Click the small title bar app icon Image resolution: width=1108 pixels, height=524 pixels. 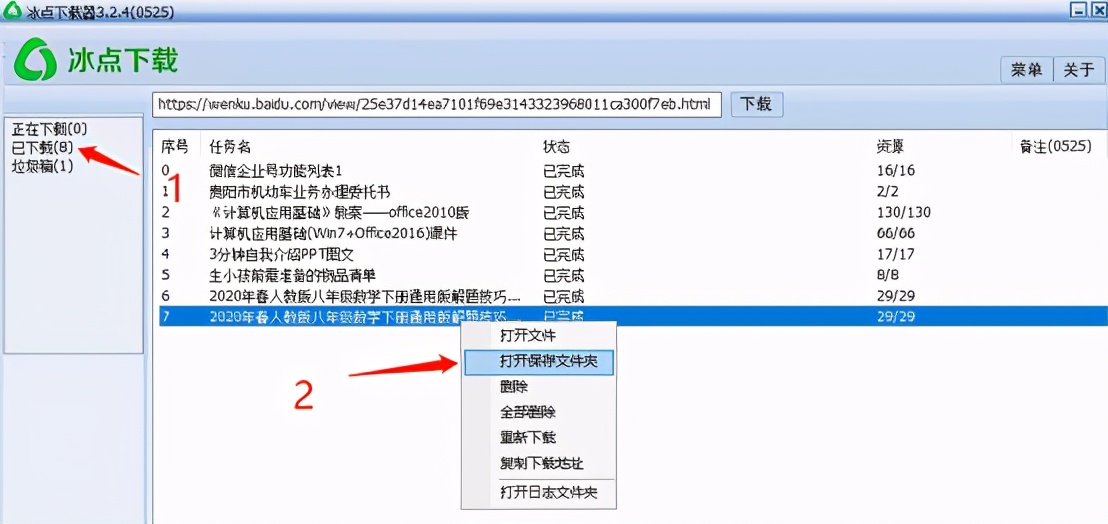(x=11, y=11)
